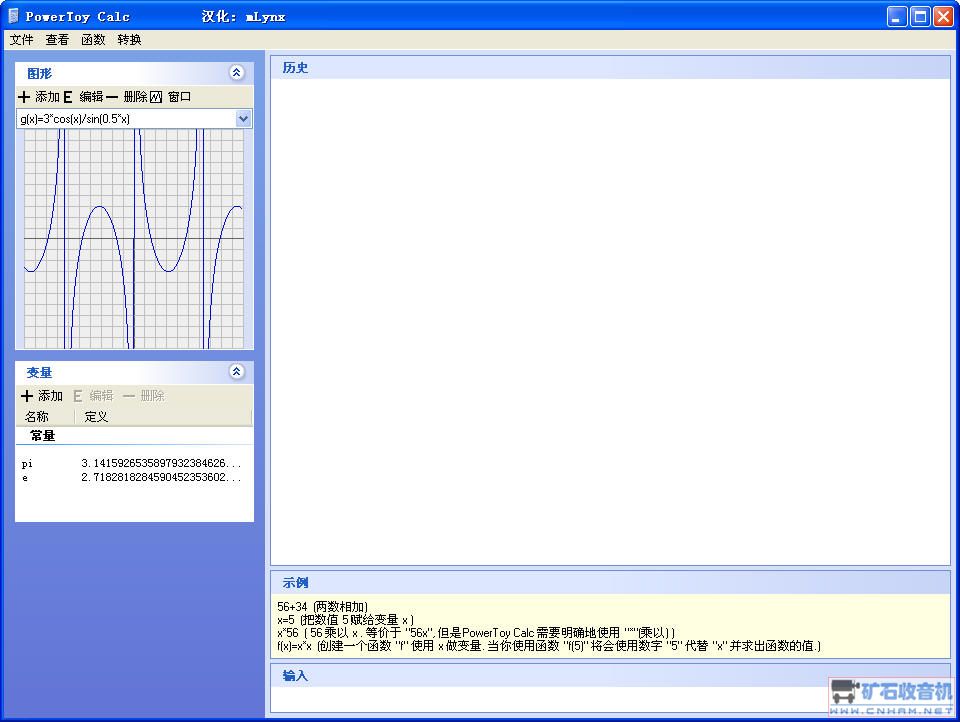Click the f(x)=x*x example line
This screenshot has height=722, width=960.
[549, 645]
